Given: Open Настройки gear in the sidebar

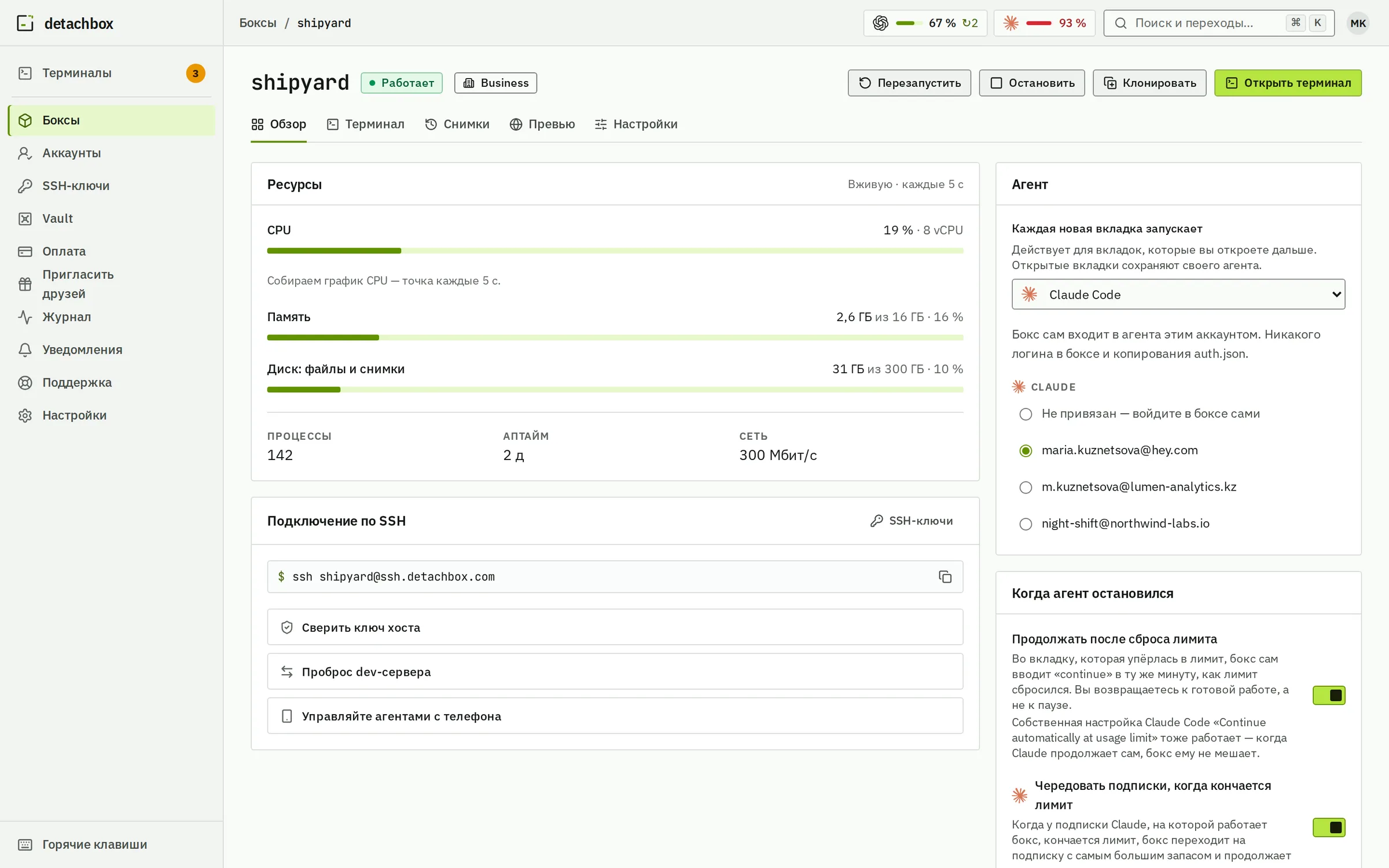Looking at the screenshot, I should (112, 415).
